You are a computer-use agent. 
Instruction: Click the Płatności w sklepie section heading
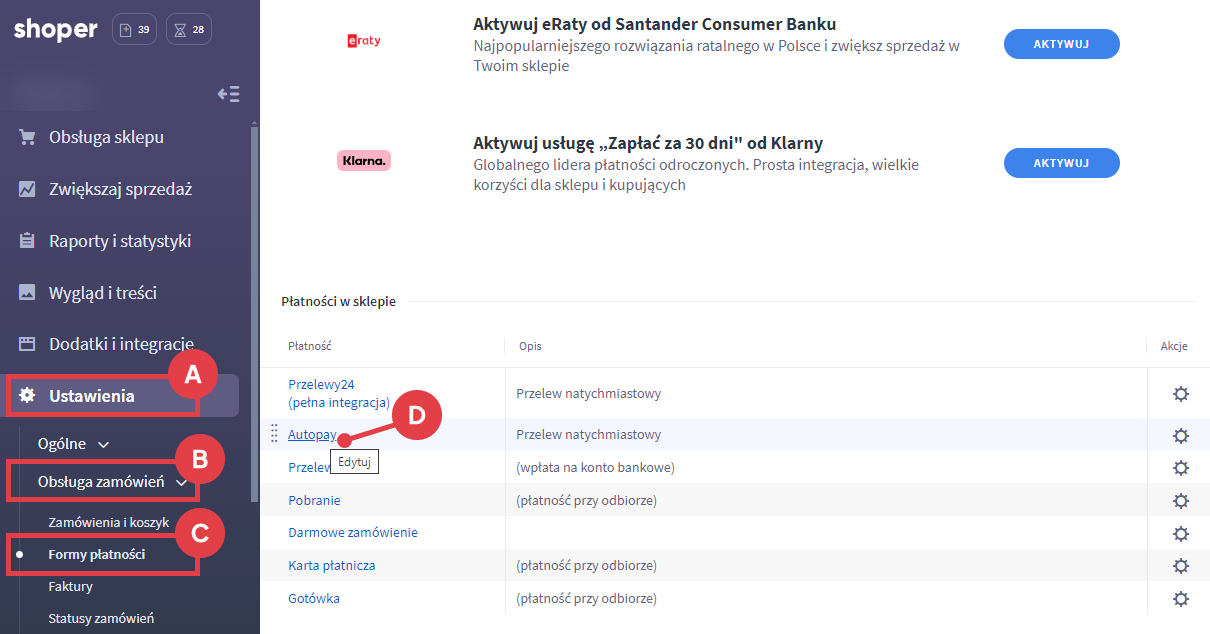click(x=338, y=301)
